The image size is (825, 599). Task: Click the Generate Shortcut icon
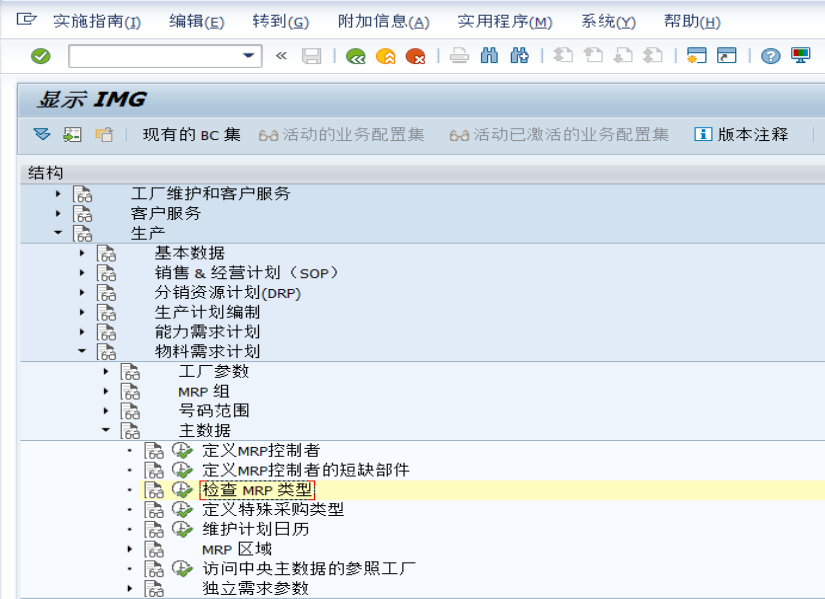click(727, 55)
